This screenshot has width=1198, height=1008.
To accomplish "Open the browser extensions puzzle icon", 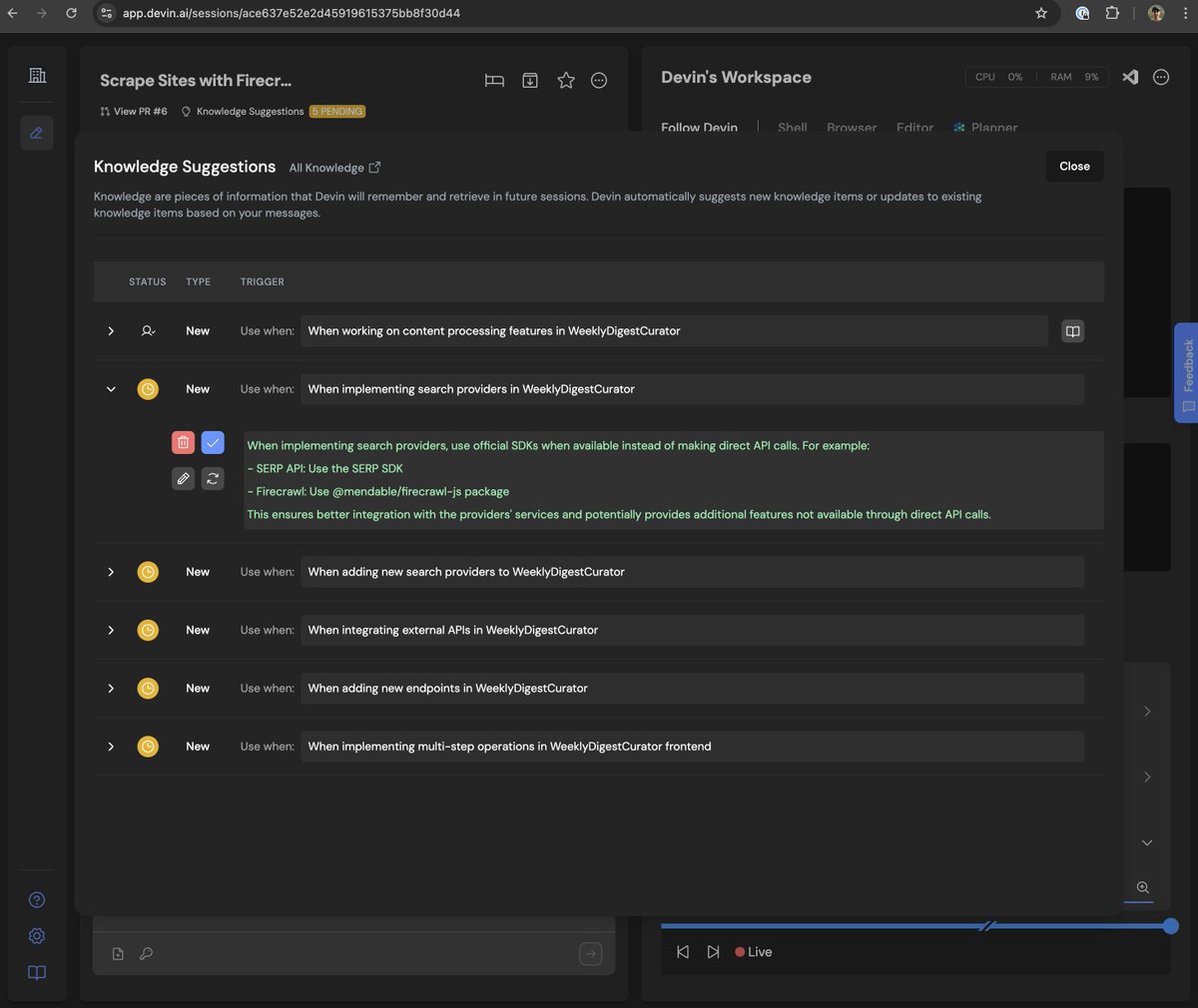I will click(1112, 13).
